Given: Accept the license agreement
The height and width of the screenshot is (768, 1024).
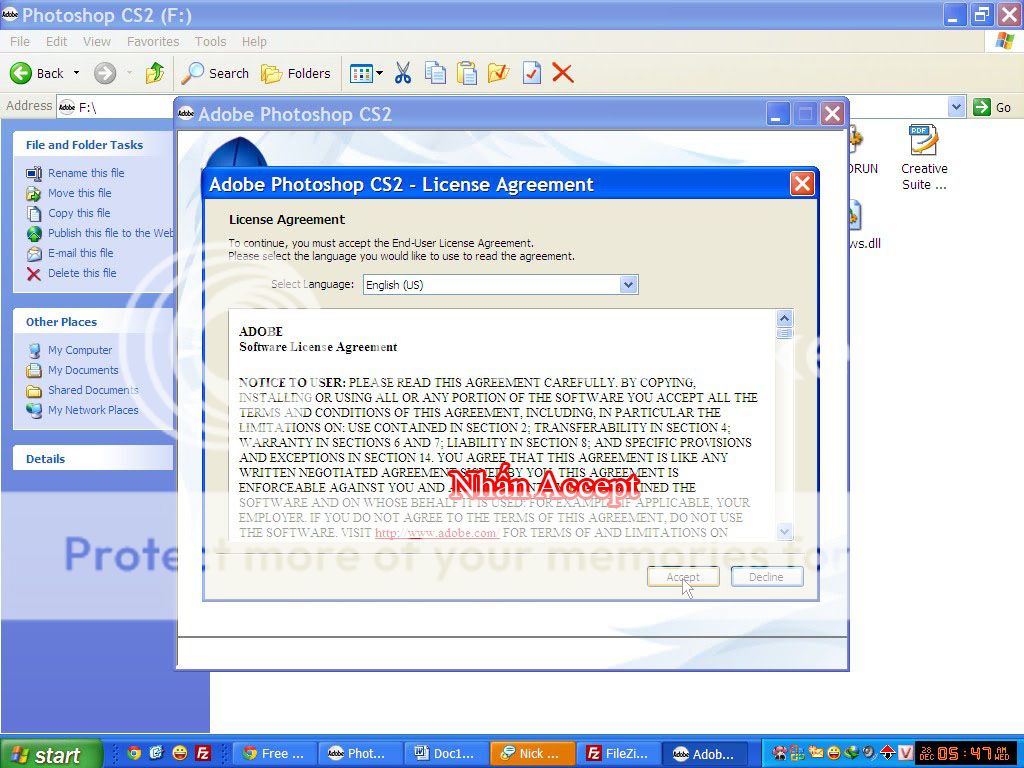Looking at the screenshot, I should (x=683, y=577).
